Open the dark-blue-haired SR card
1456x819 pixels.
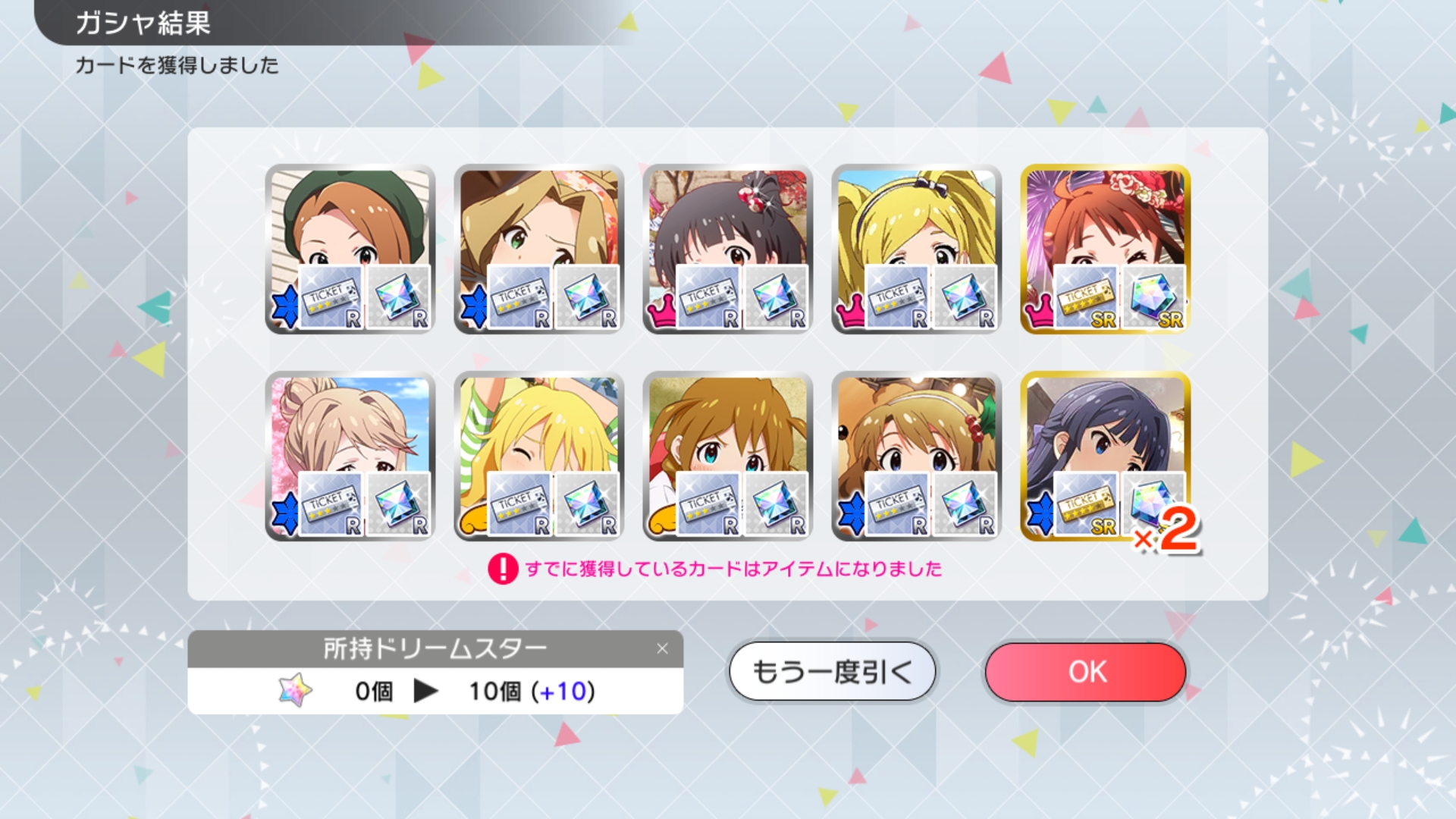pos(1106,456)
